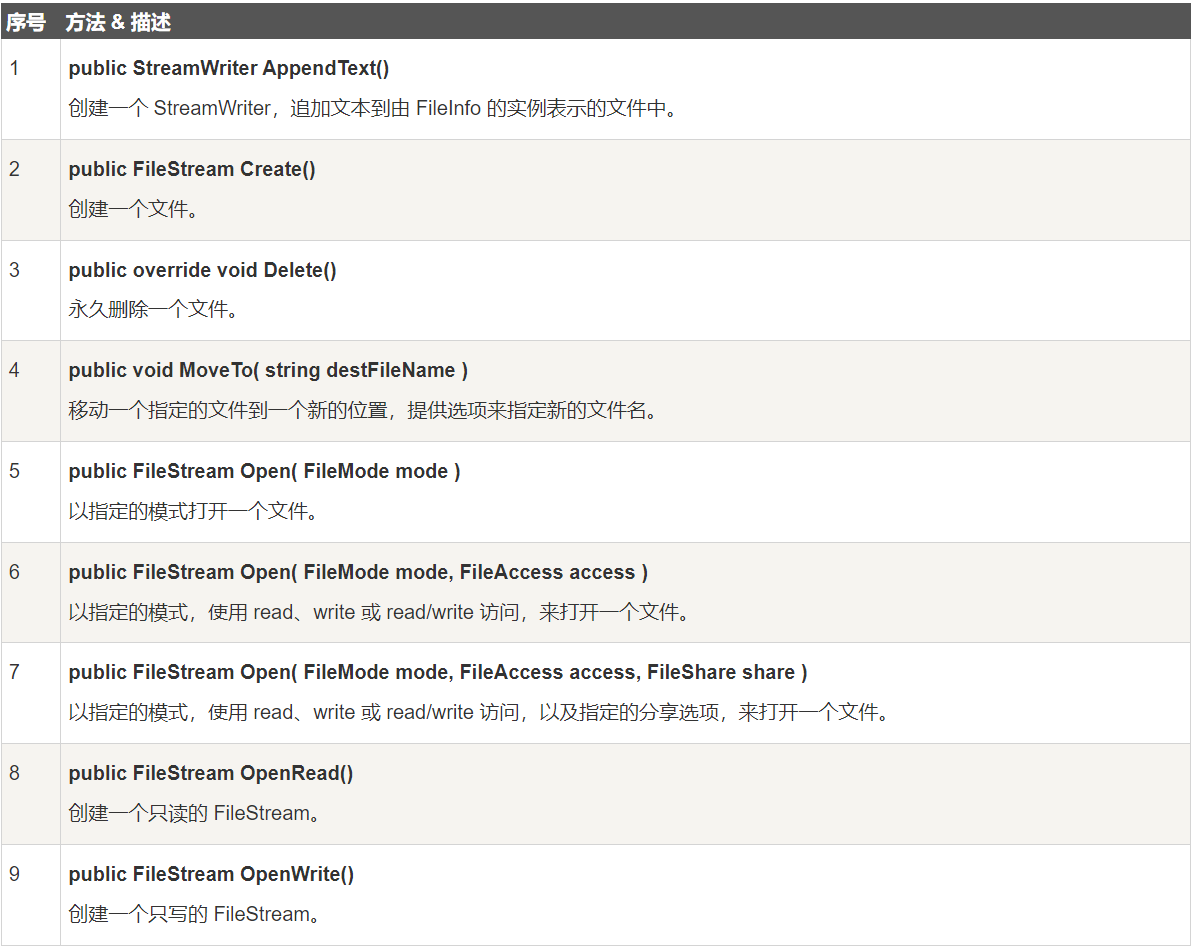The image size is (1200, 951).
Task: Click the 序号 column header
Action: tap(27, 22)
